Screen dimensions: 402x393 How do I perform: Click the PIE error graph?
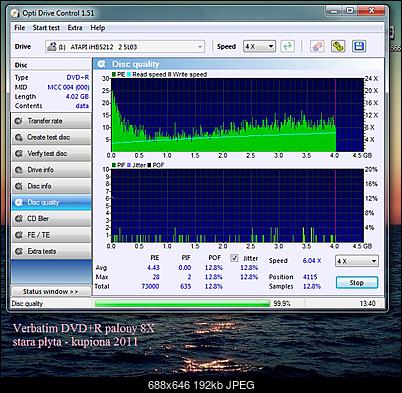237,115
